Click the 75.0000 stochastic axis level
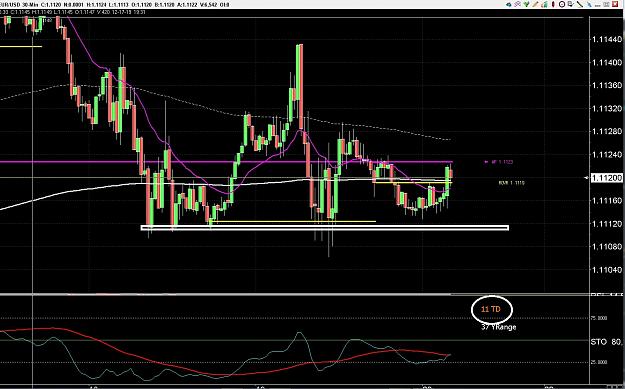Screen dimensions: 625x389 (x=598, y=318)
